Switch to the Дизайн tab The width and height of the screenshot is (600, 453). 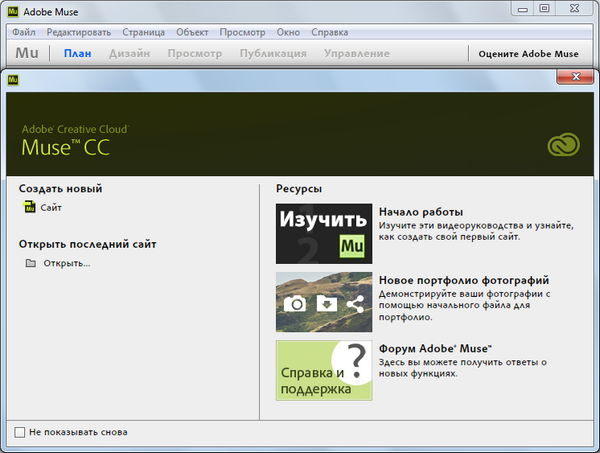click(130, 53)
